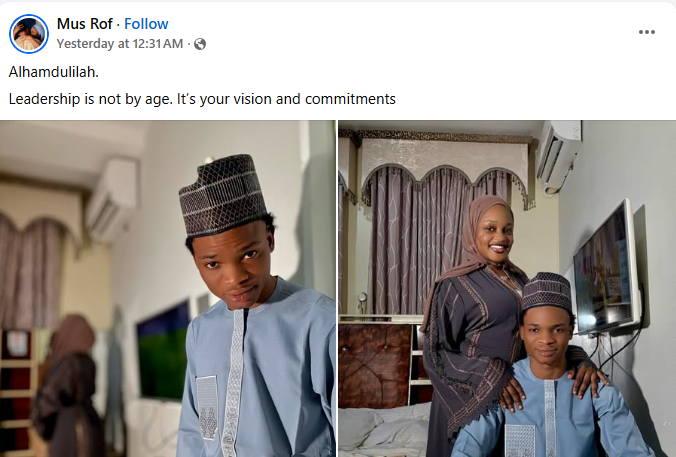The width and height of the screenshot is (676, 457).
Task: Click the Yesterday at 12:31 AM timestamp
Action: 120,44
